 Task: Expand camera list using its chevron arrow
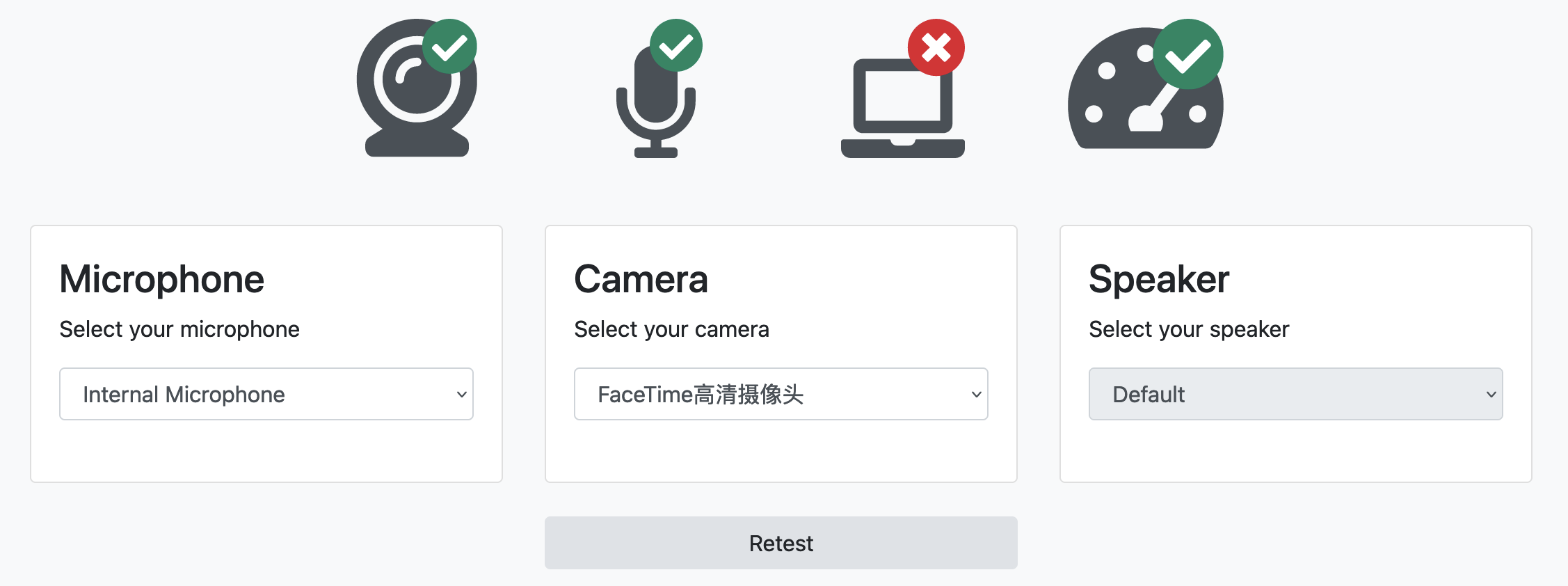(976, 395)
